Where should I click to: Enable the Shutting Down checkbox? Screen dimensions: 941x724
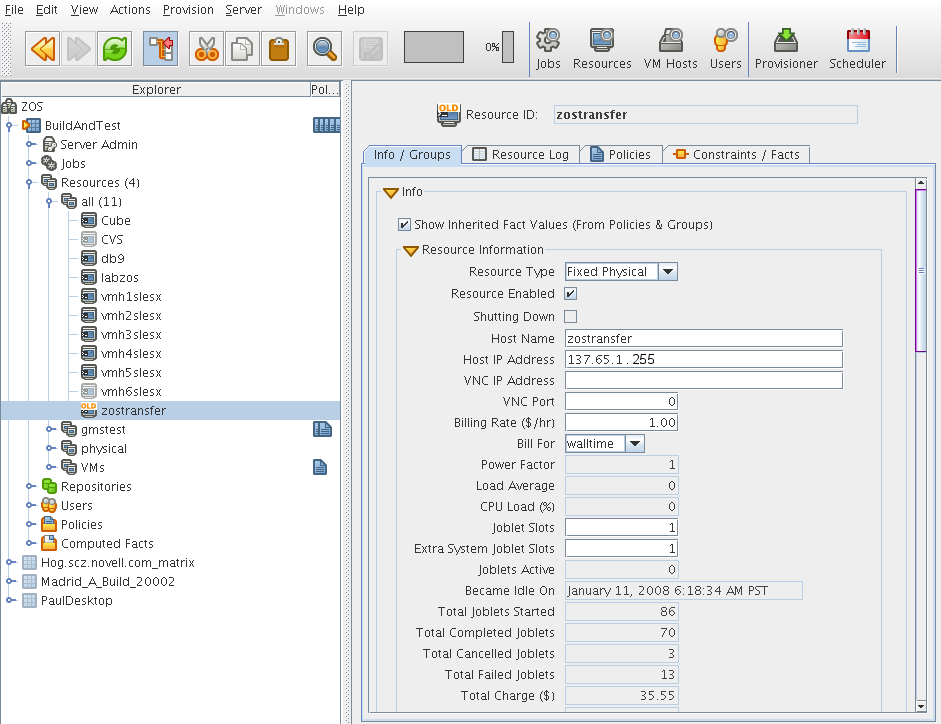(571, 317)
